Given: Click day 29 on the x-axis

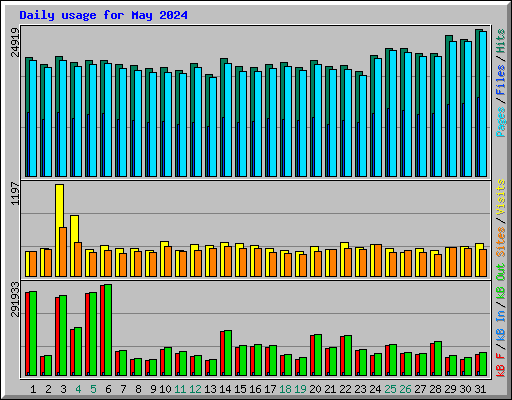Looking at the screenshot, I should [x=450, y=389].
